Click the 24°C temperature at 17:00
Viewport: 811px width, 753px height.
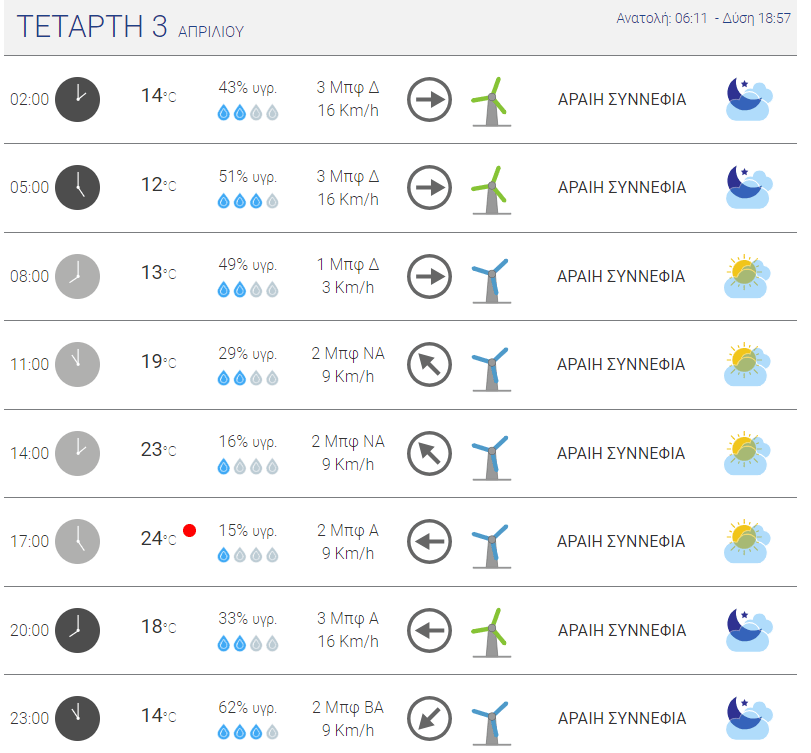click(x=158, y=539)
